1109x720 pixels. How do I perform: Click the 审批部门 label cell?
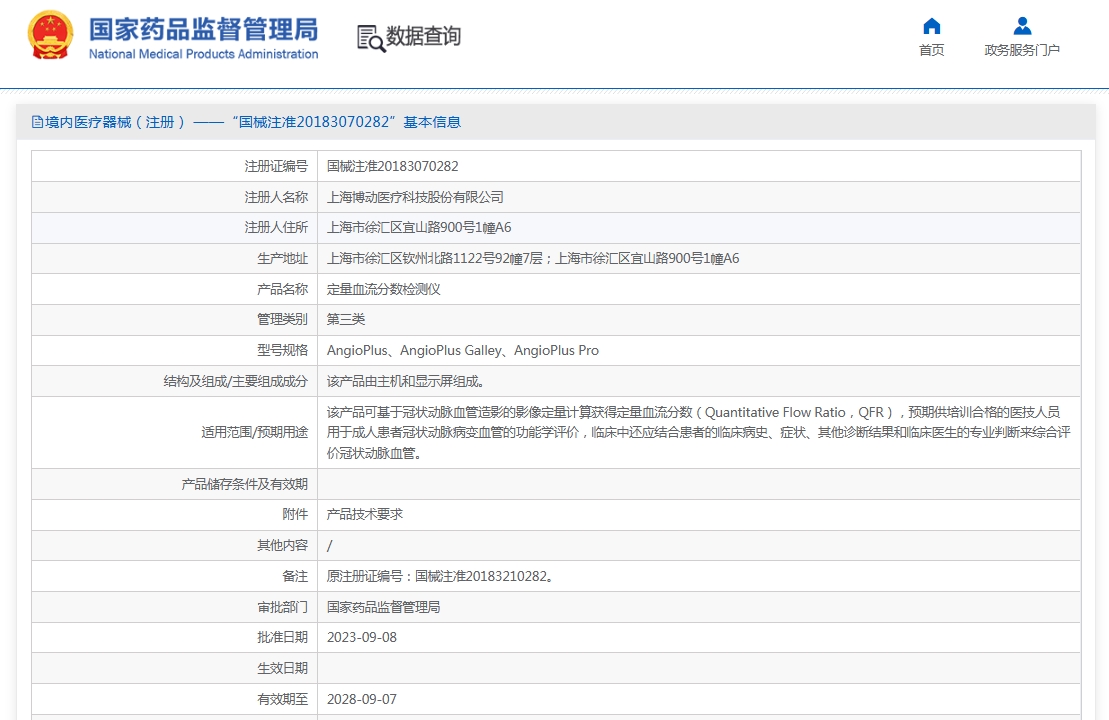pos(175,608)
